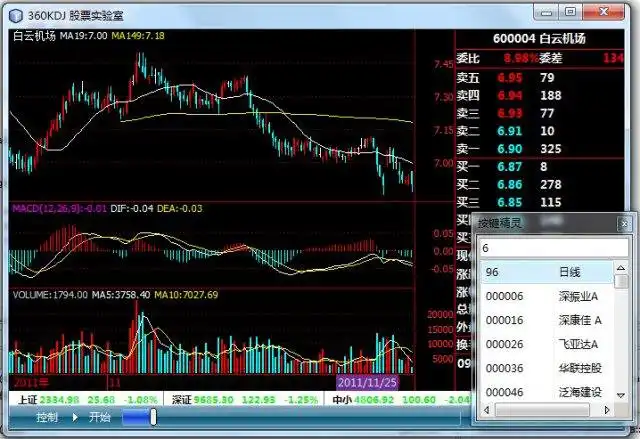Click the 卖四 6.94 quote row

(x=540, y=95)
